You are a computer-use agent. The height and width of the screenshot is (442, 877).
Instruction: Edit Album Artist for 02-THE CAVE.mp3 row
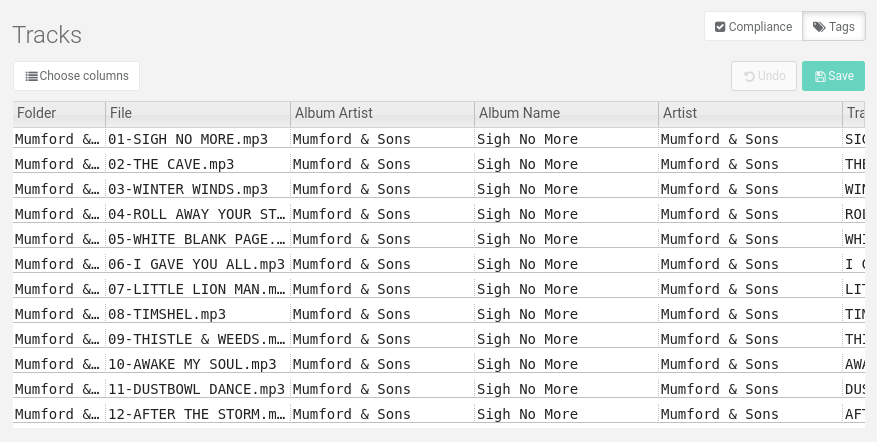[x=383, y=164]
